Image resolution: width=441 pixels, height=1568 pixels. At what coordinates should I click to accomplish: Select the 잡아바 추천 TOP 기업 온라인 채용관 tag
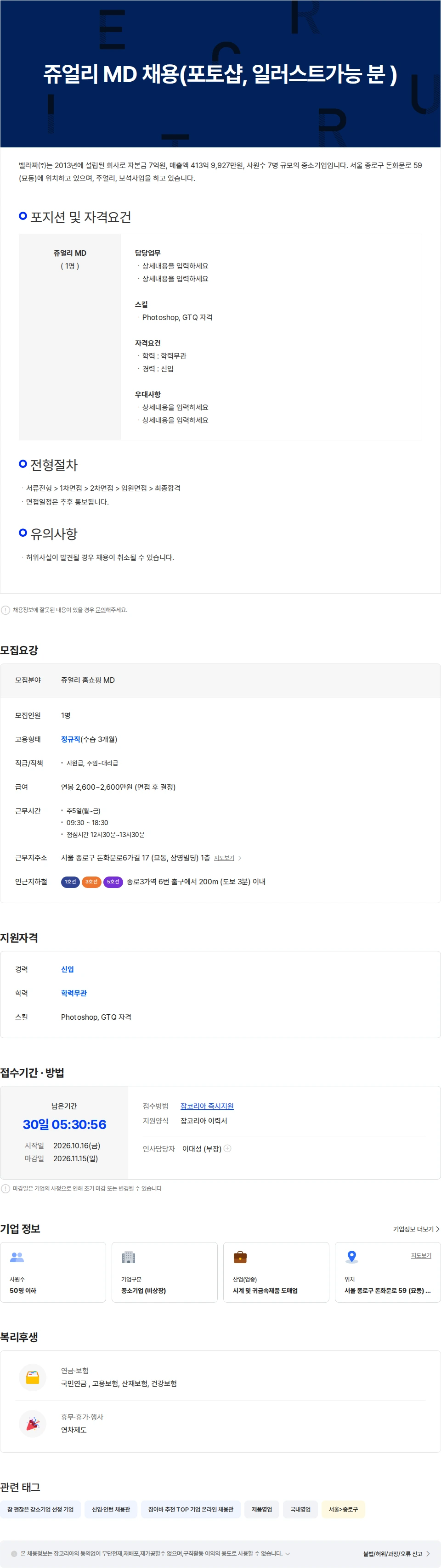click(191, 1510)
